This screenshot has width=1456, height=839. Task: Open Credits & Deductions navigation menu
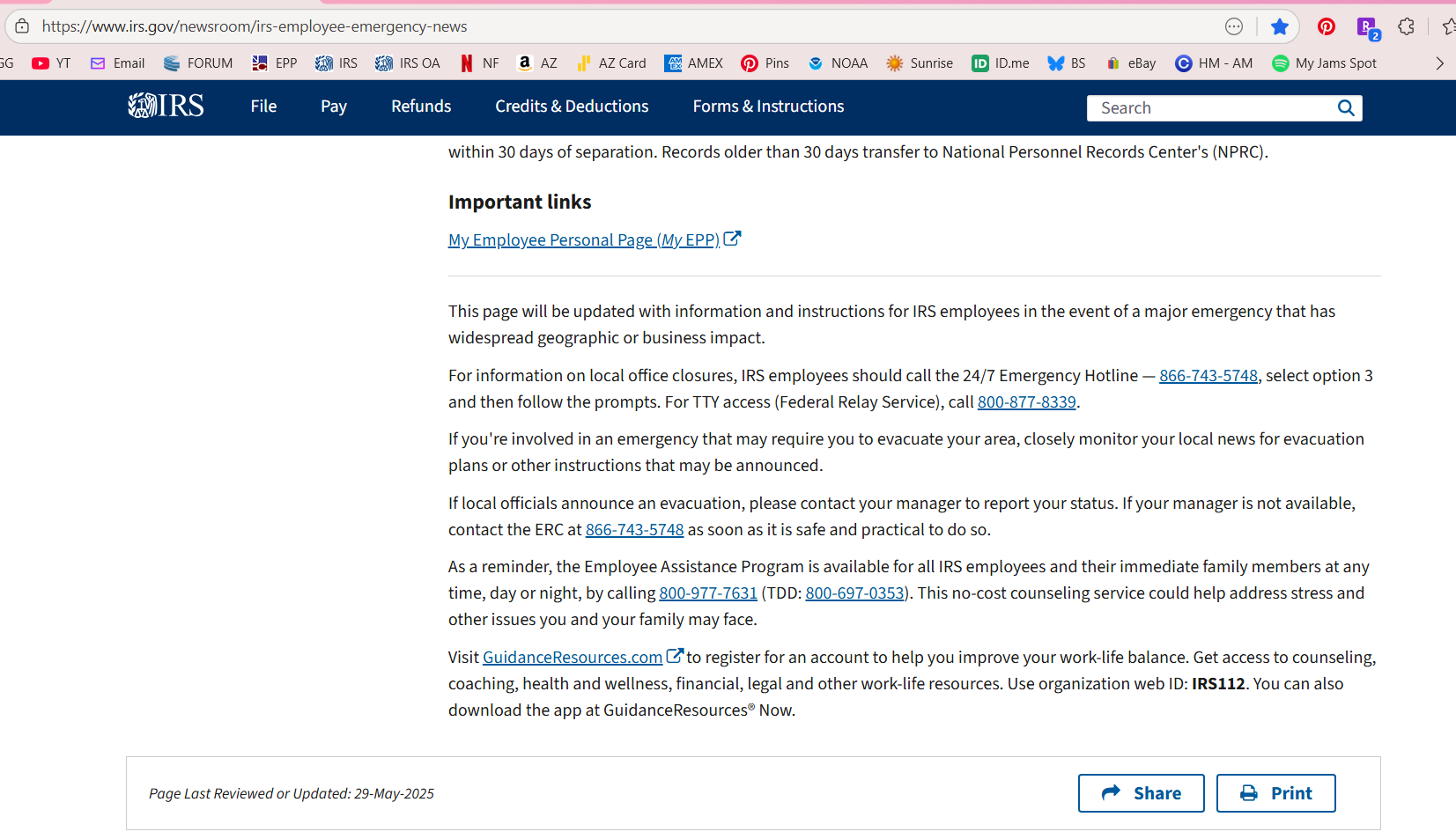(572, 107)
